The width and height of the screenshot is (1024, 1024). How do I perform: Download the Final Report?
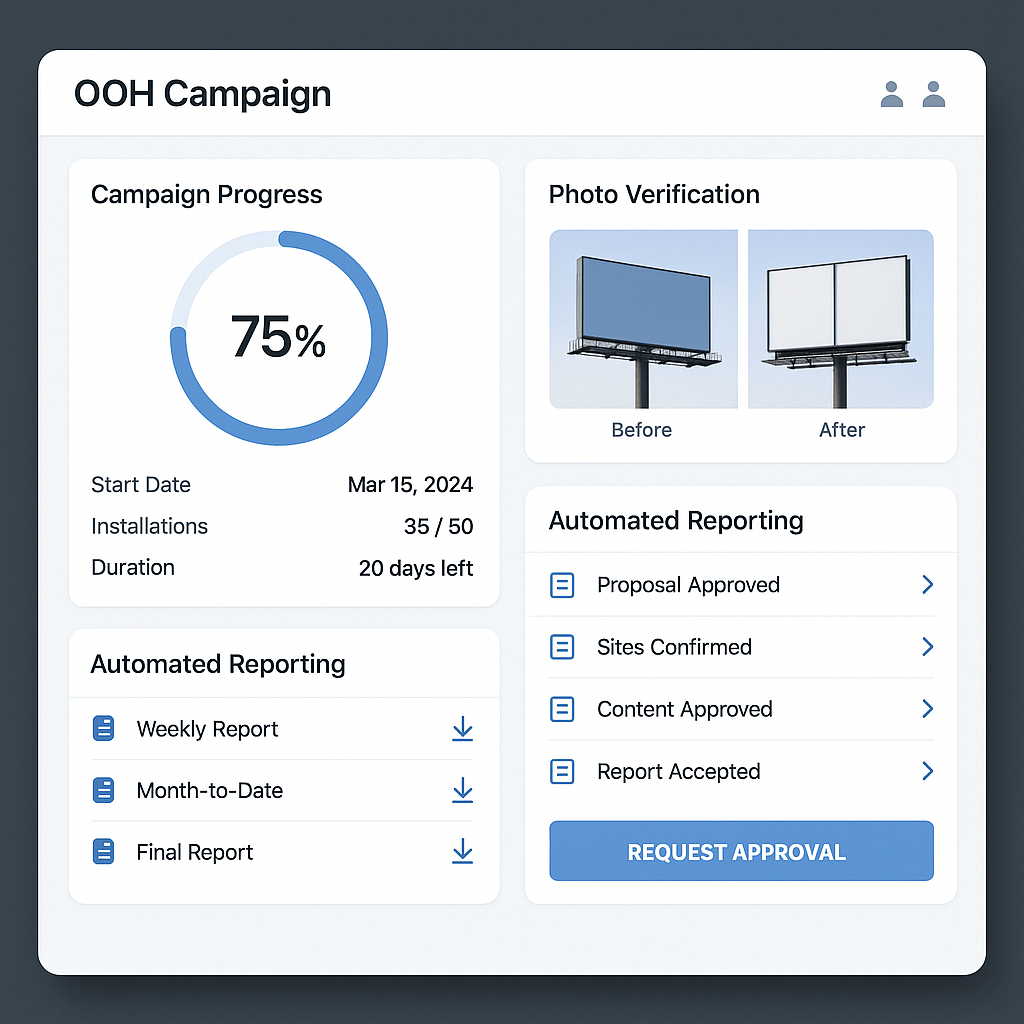click(x=462, y=852)
